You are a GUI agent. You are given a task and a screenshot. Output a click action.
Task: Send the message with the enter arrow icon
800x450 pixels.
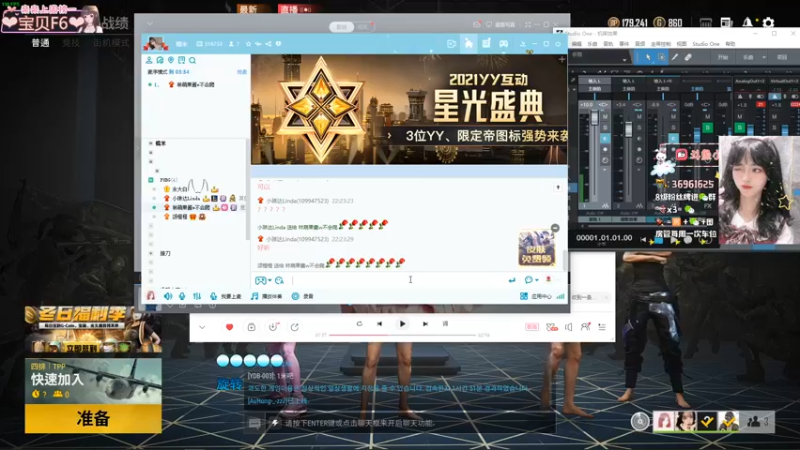(x=512, y=280)
